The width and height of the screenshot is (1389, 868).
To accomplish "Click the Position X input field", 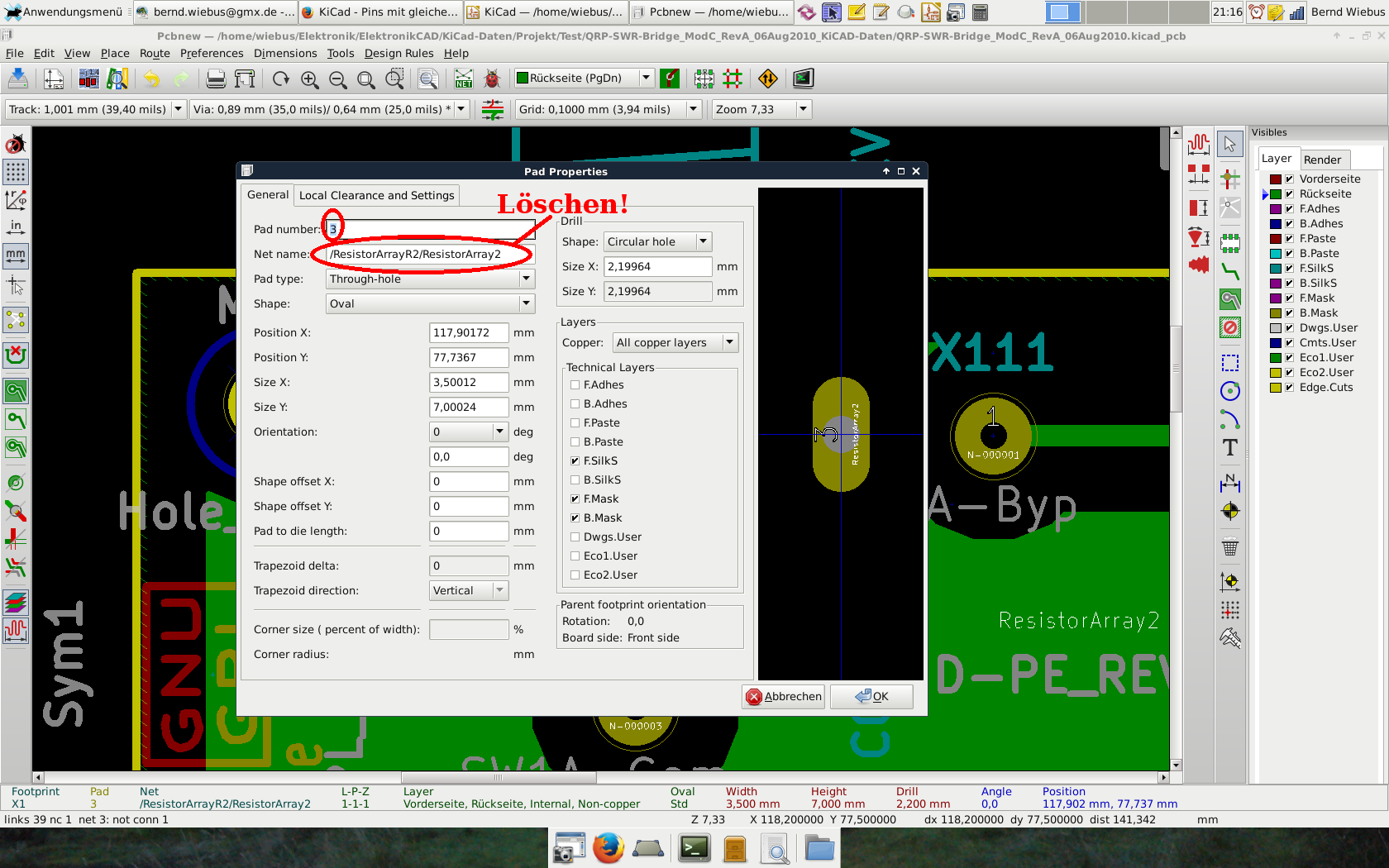I will tap(469, 333).
